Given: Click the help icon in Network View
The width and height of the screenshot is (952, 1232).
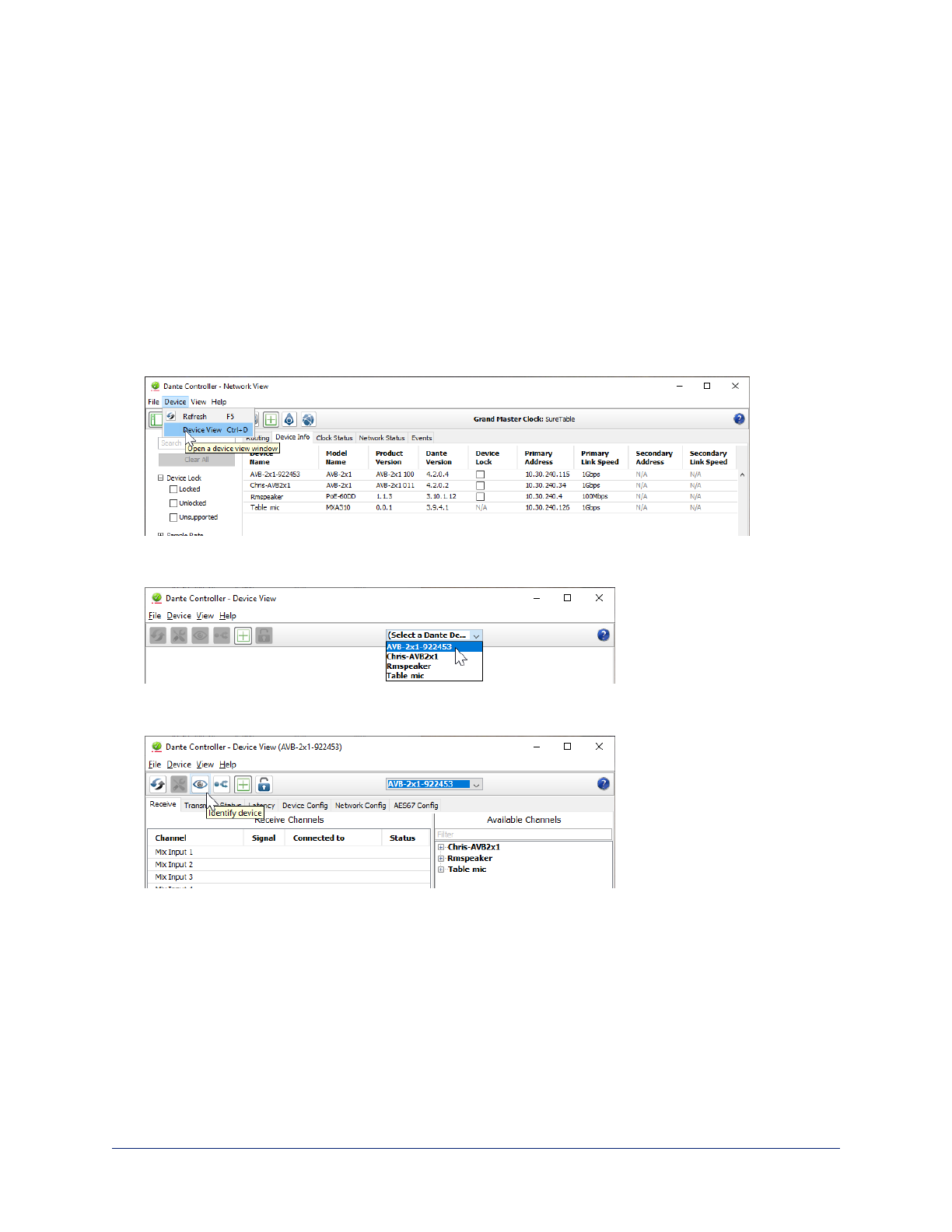Looking at the screenshot, I should [x=739, y=419].
